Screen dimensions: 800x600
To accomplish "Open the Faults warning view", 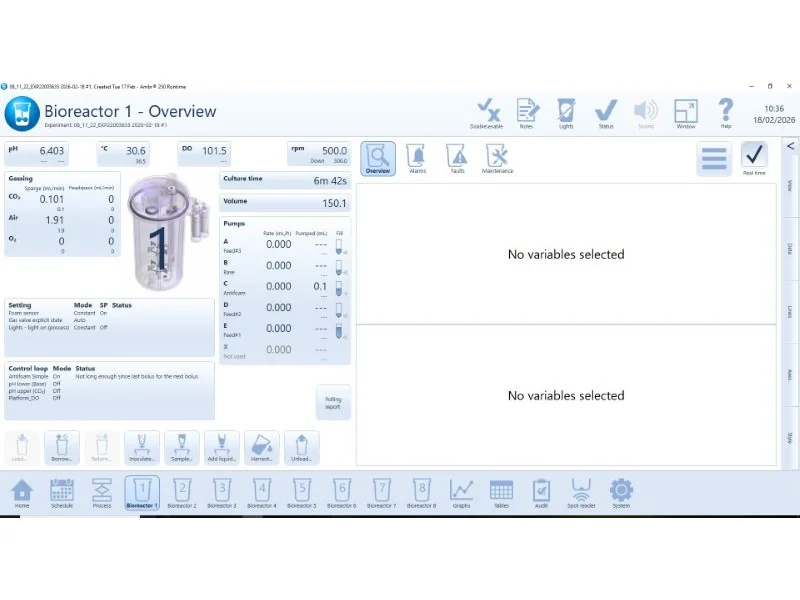I will 457,159.
